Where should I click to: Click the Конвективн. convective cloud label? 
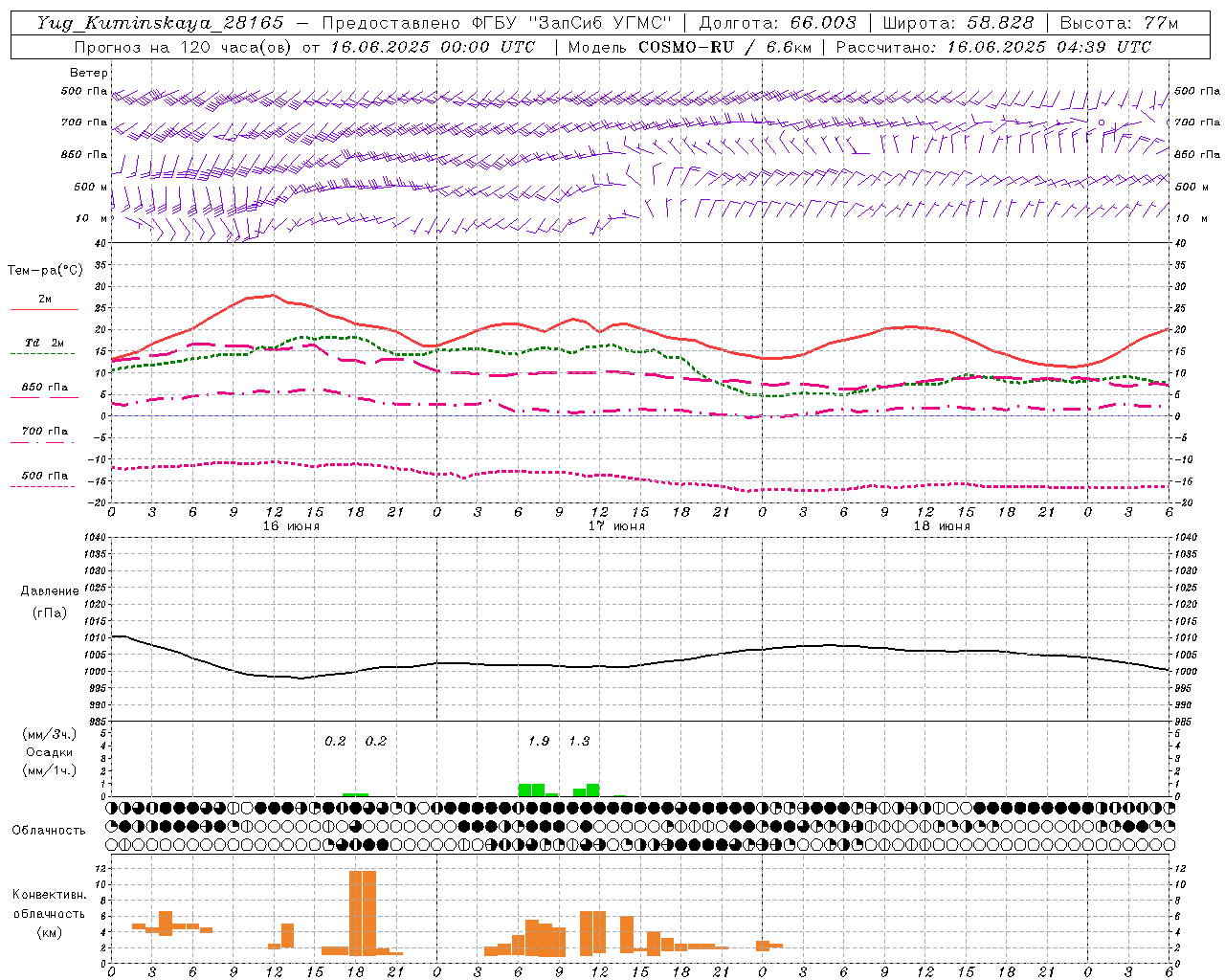pos(49,895)
